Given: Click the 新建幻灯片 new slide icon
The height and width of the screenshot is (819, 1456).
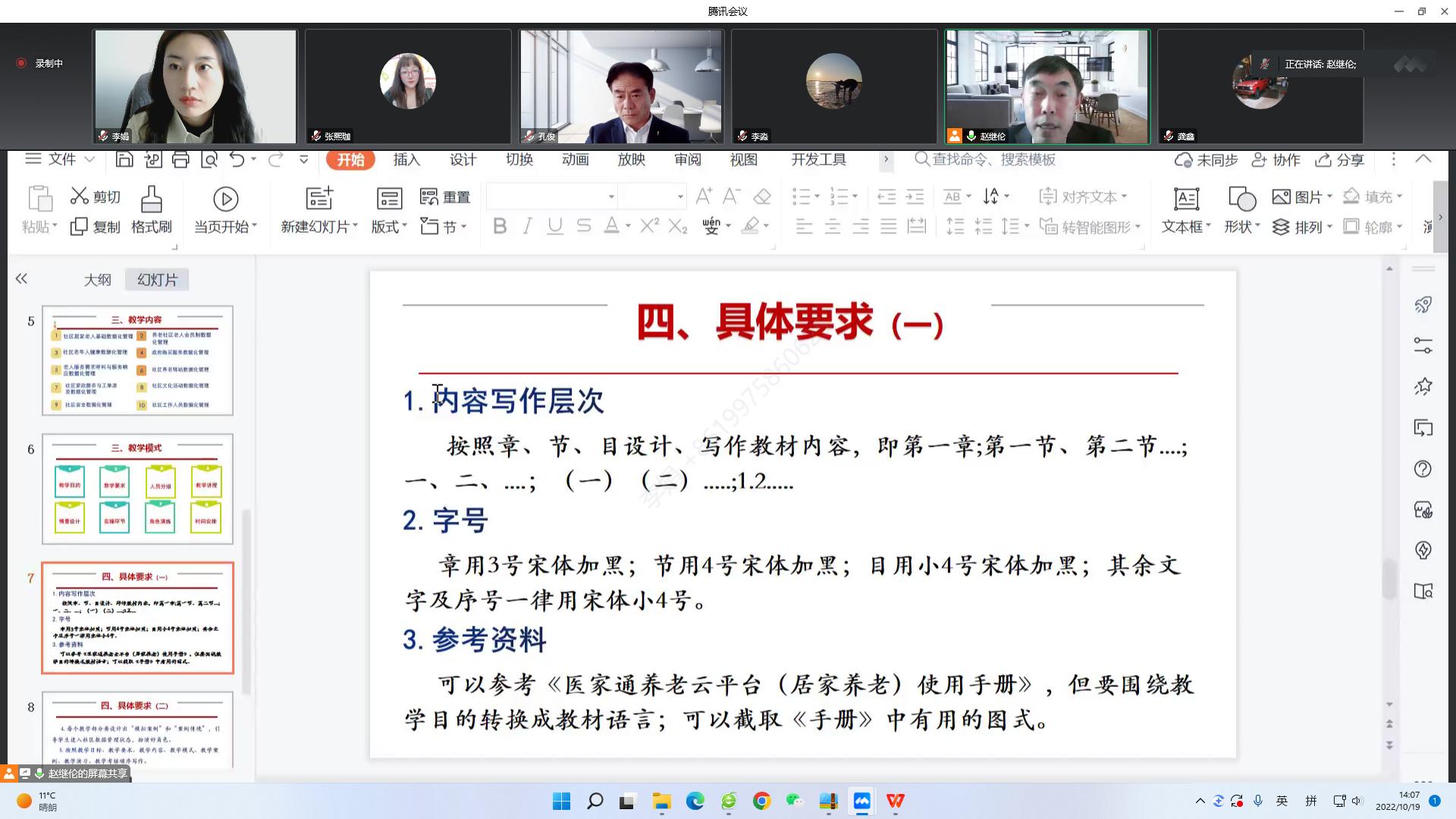Looking at the screenshot, I should pyautogui.click(x=319, y=198).
